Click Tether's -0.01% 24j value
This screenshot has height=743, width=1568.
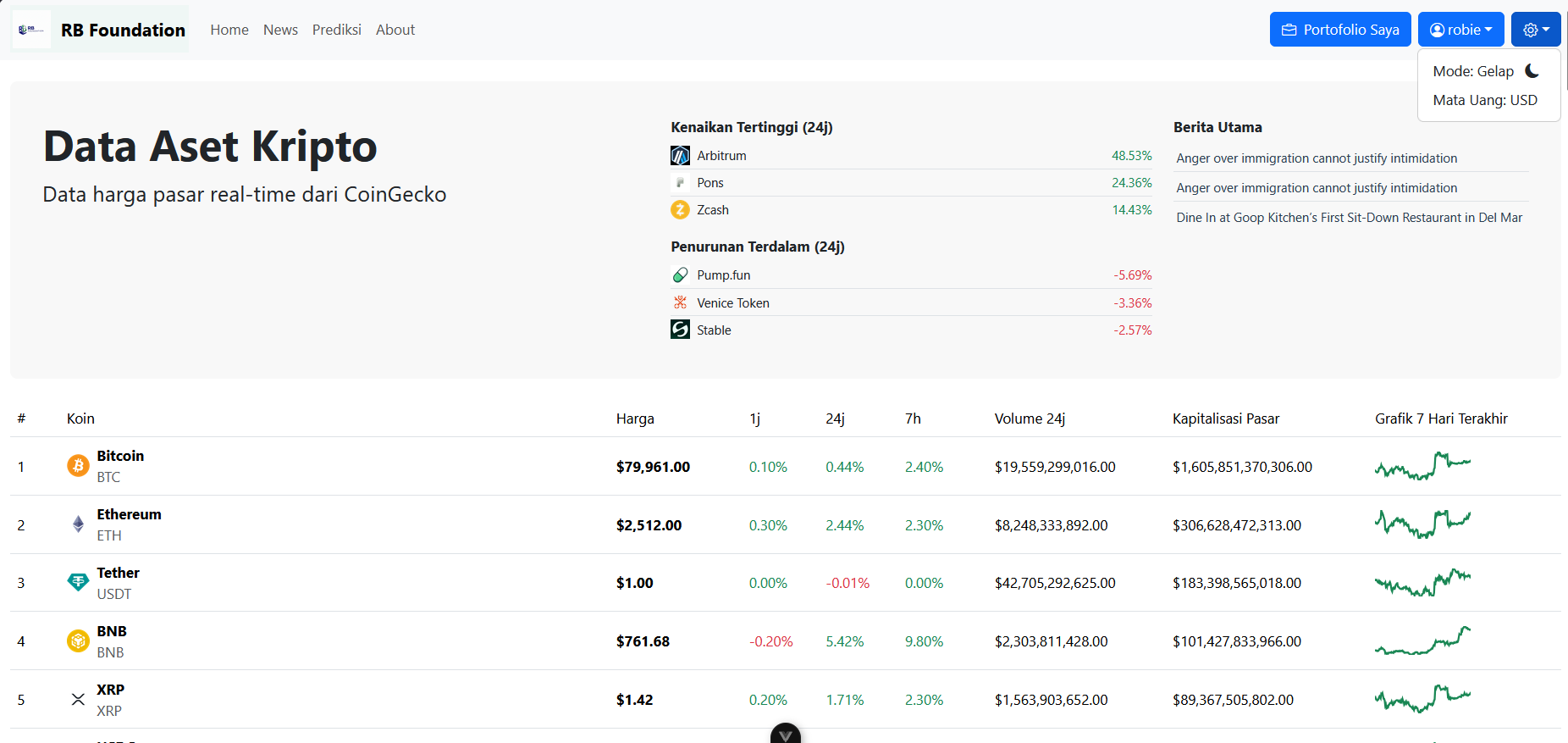click(847, 583)
